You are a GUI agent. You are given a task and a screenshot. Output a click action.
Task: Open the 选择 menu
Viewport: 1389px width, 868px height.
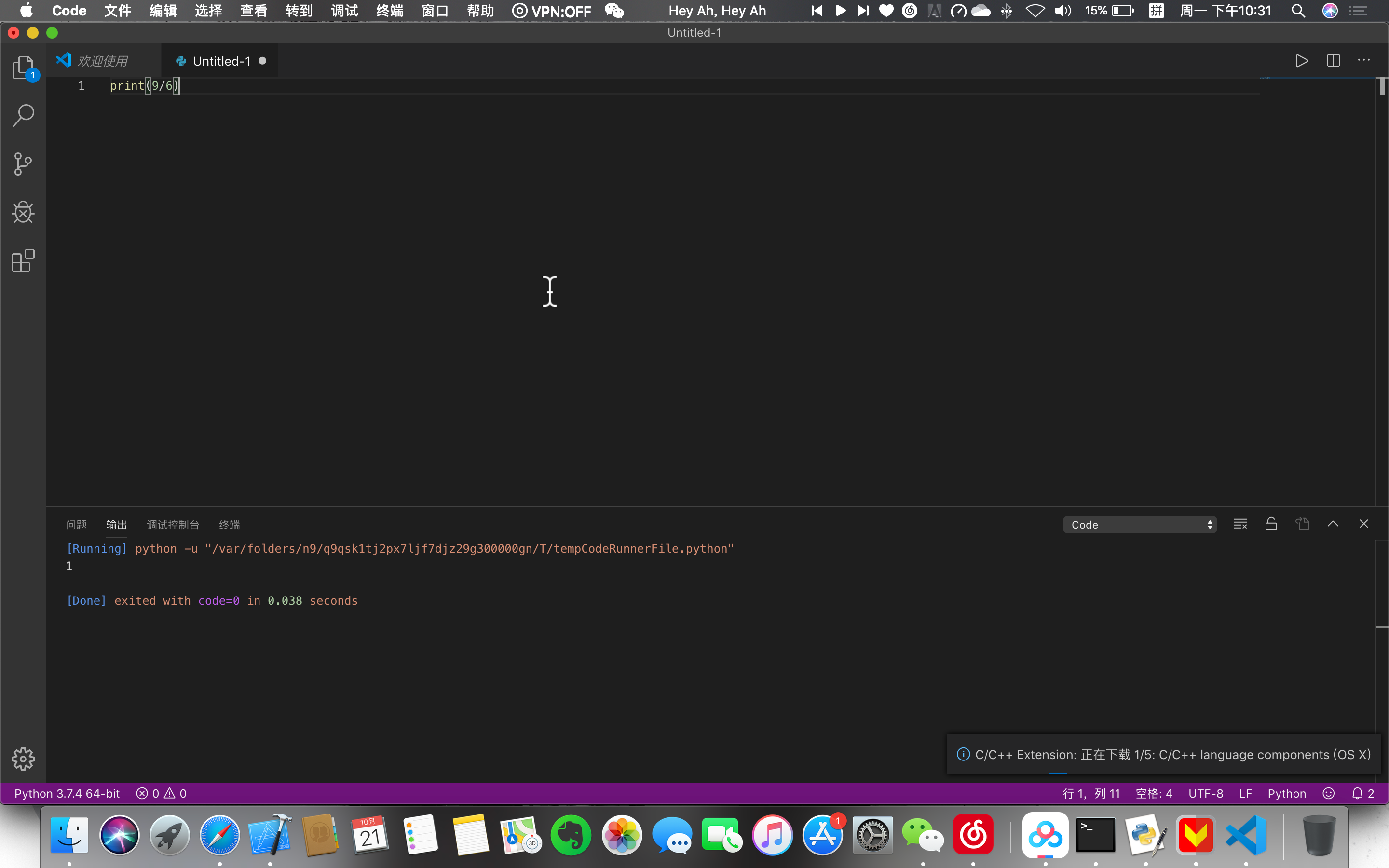tap(208, 10)
